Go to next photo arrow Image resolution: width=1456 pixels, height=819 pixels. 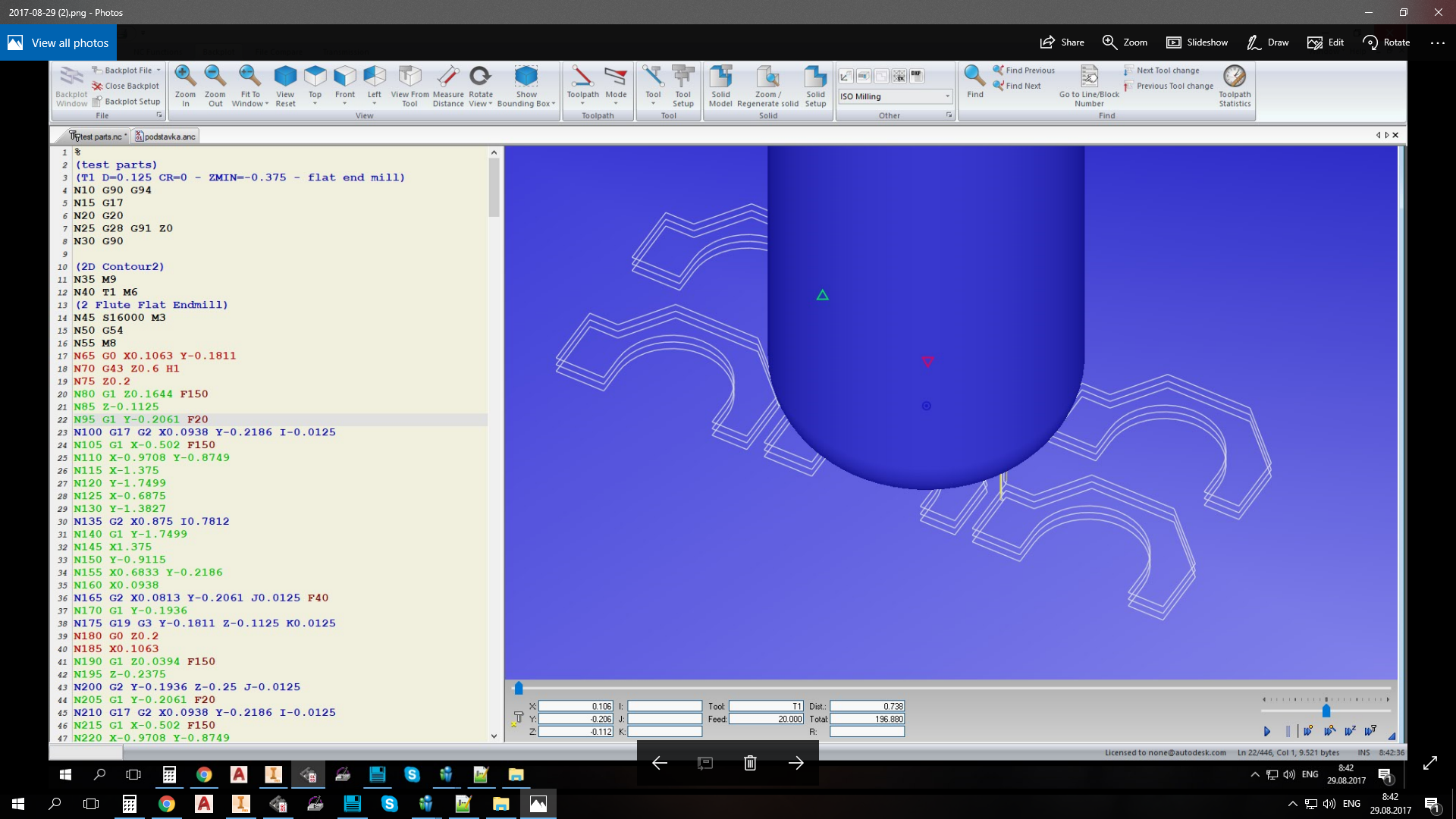795,763
